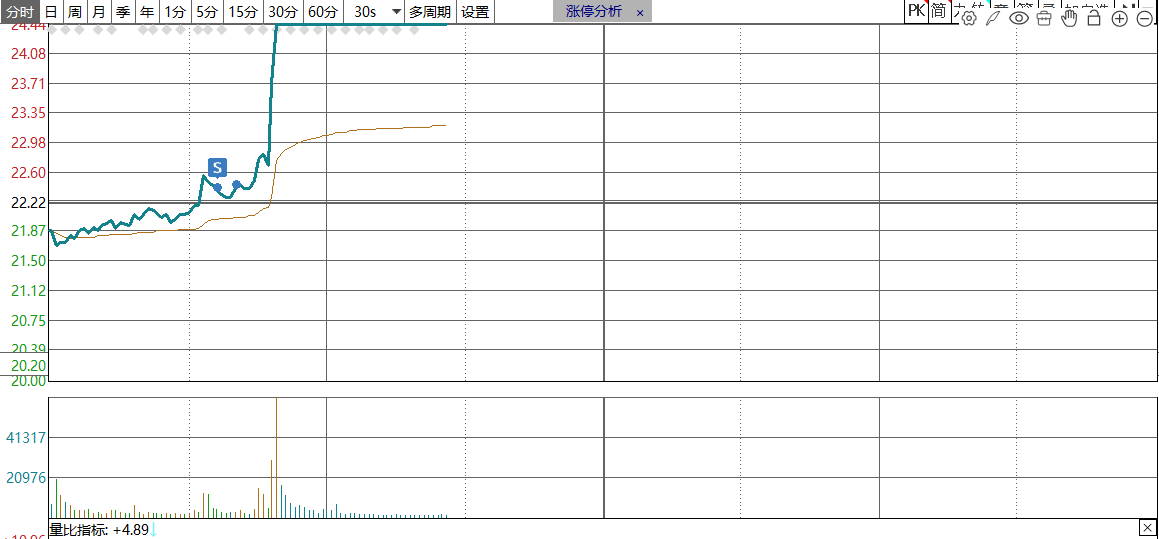Screen dimensions: 1159x539
Task: Close the 涨停分析 tab
Action: (640, 13)
